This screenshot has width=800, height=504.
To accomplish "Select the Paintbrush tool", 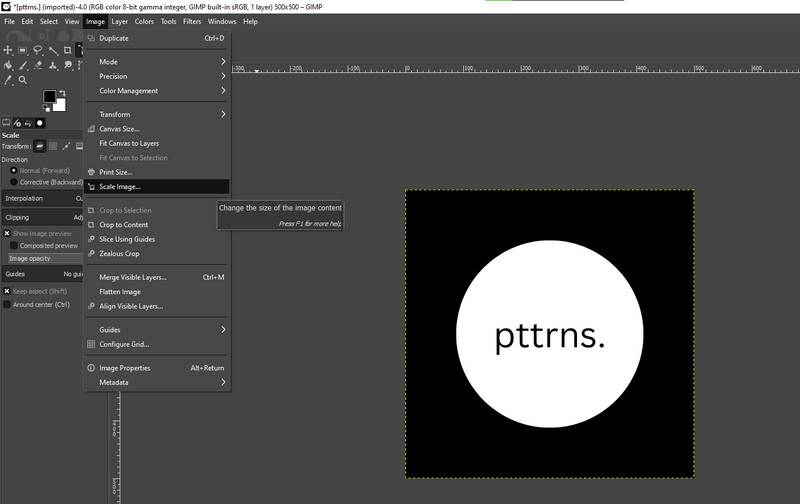I will [22, 65].
